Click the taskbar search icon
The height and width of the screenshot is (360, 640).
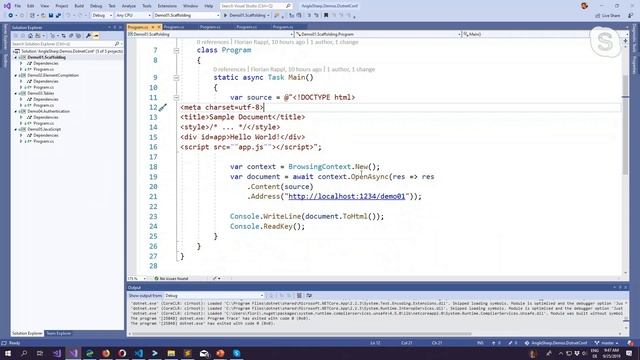24,353
